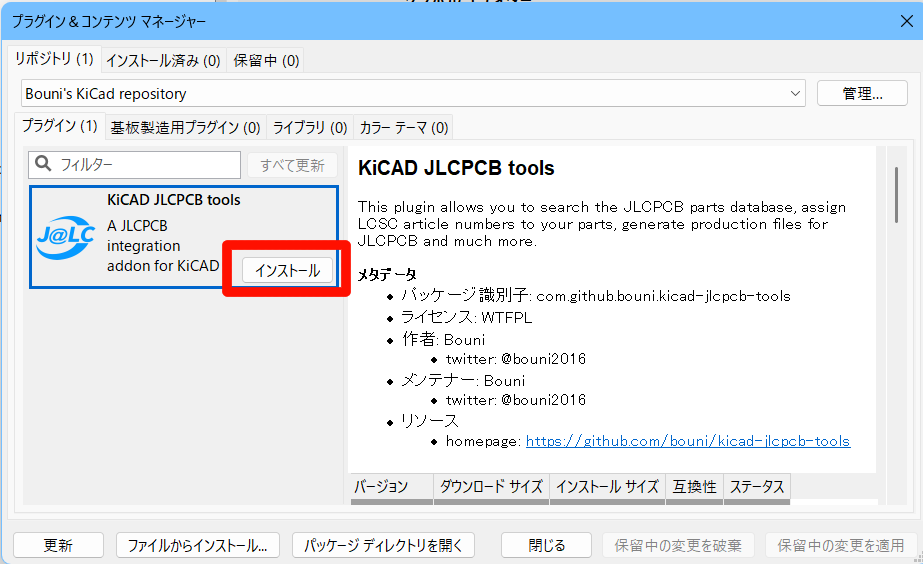Select the プラグイン (1) tab
Viewport: 923px width, 564px height.
coord(59,126)
